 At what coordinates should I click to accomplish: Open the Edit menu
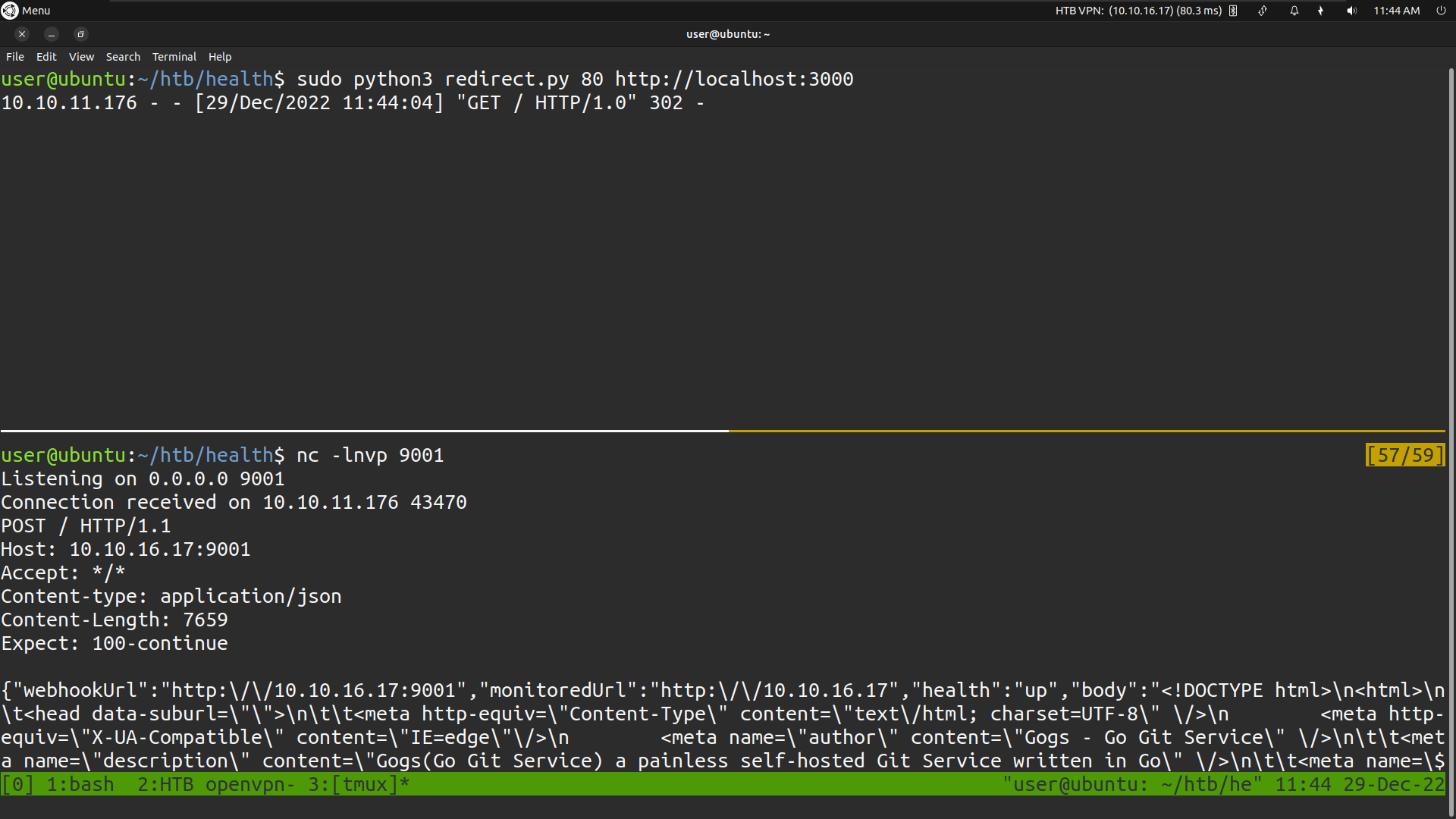tap(46, 57)
